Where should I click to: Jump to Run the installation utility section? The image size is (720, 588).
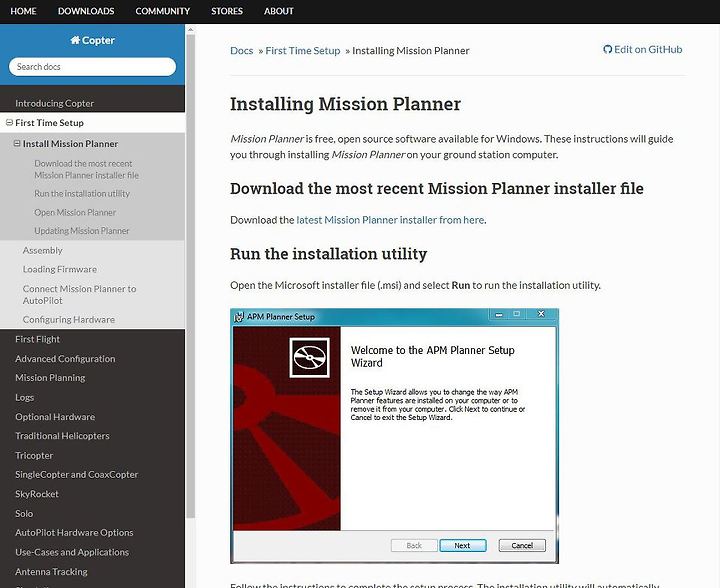click(82, 194)
